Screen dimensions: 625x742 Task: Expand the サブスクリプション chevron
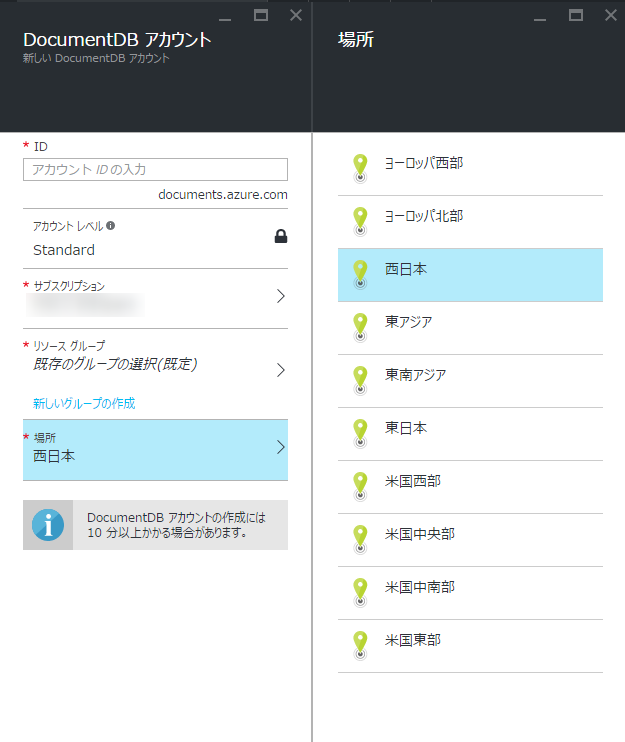click(x=281, y=296)
